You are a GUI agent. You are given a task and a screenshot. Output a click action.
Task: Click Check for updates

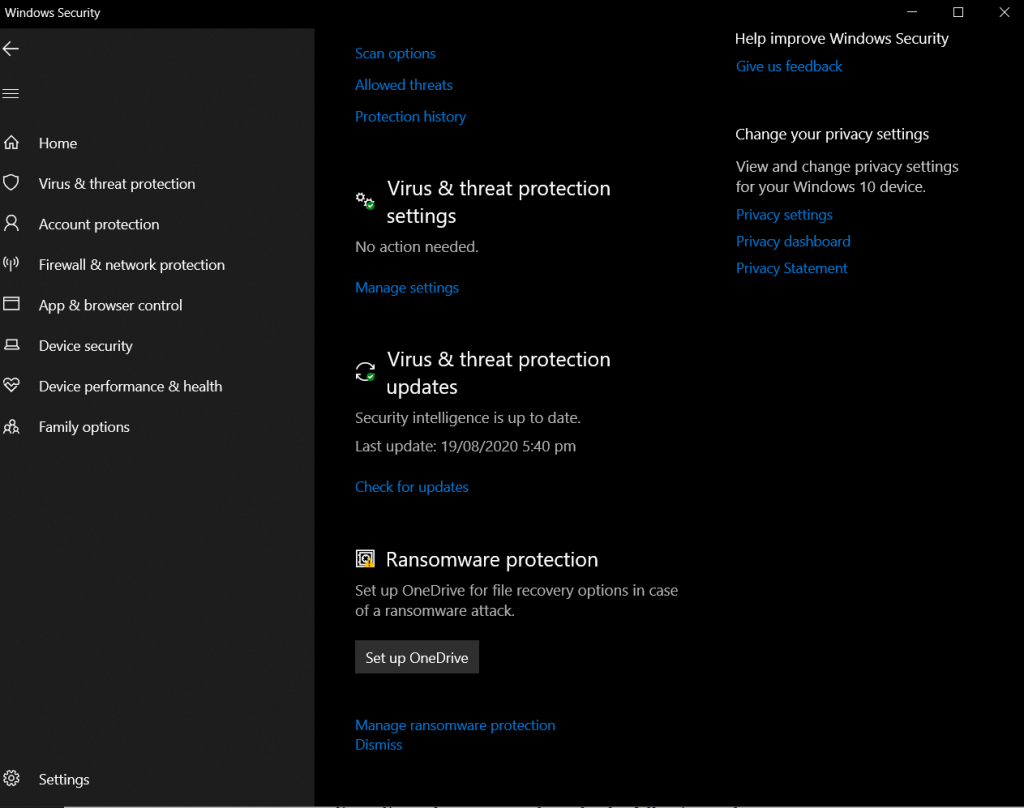pyautogui.click(x=411, y=486)
